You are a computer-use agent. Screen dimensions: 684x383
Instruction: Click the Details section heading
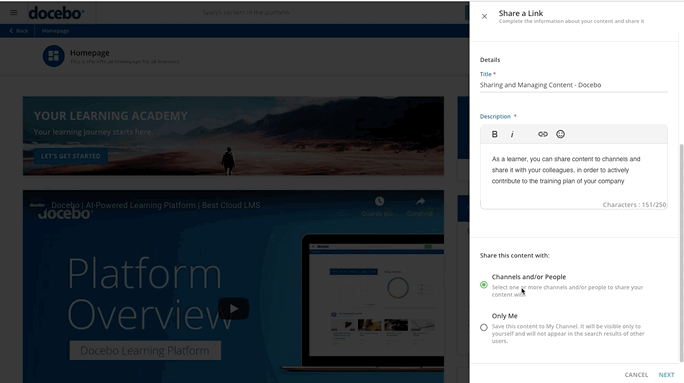click(x=490, y=60)
